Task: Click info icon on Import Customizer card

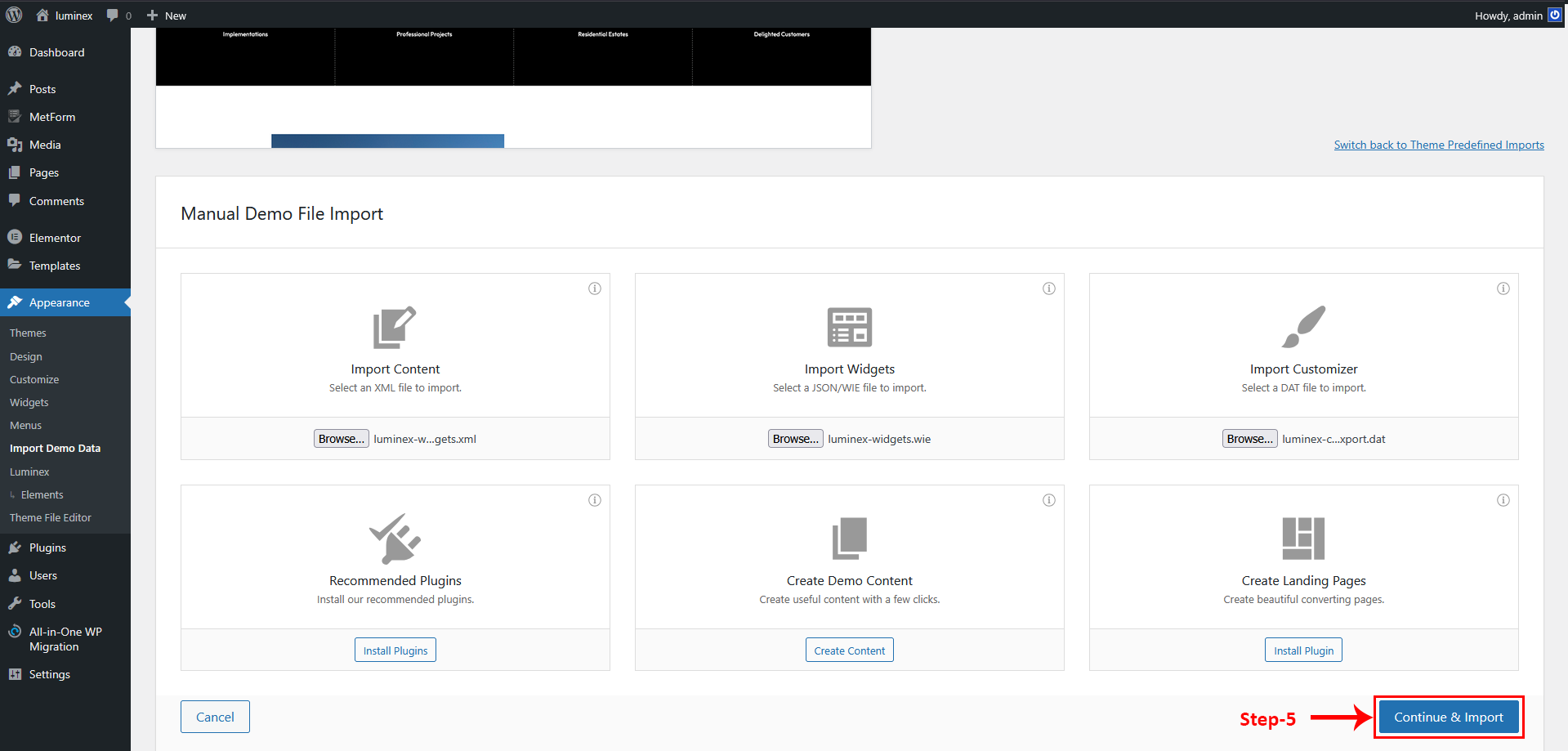Action: pos(1503,288)
